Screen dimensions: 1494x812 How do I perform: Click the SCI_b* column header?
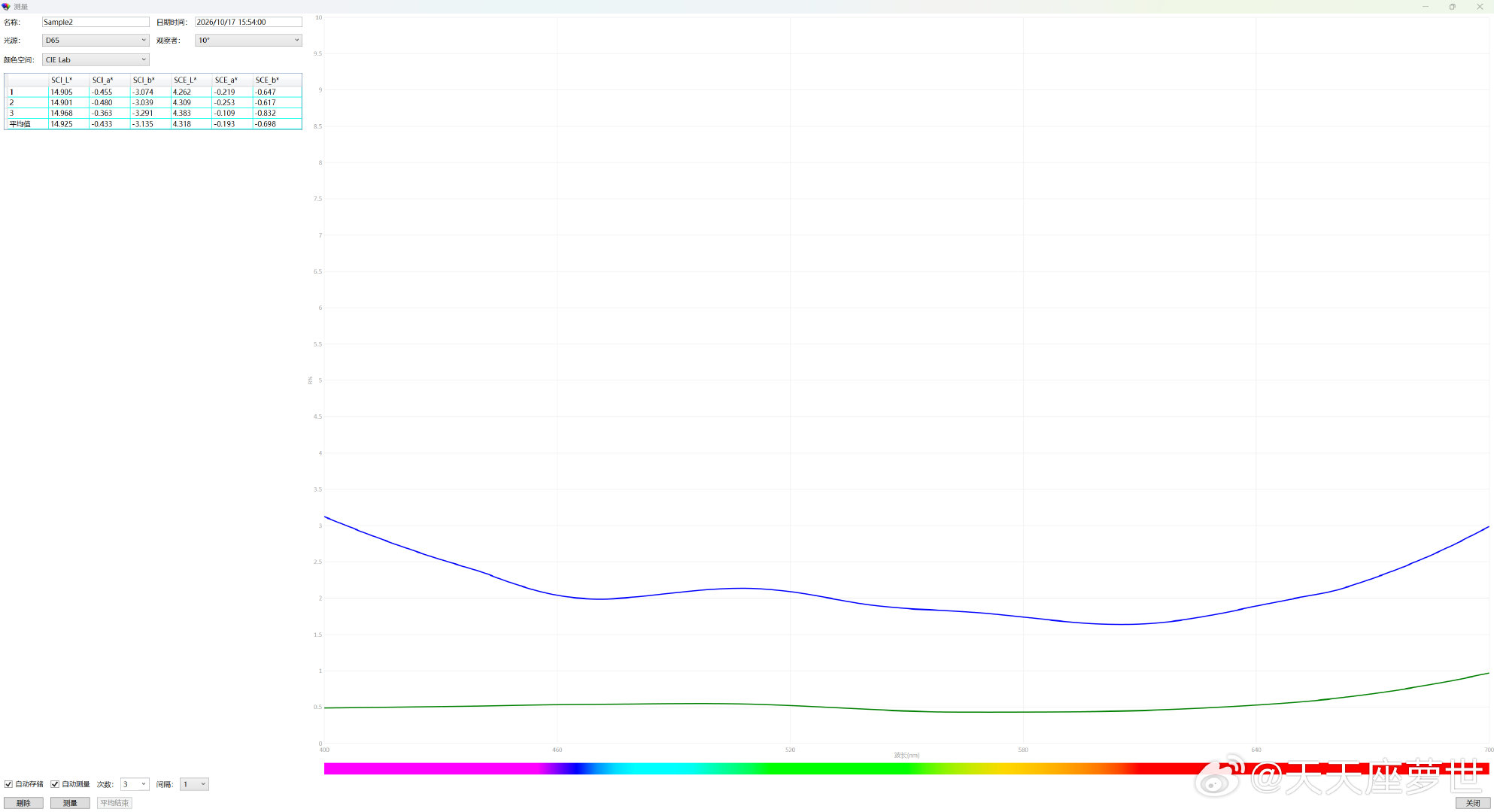click(x=150, y=80)
